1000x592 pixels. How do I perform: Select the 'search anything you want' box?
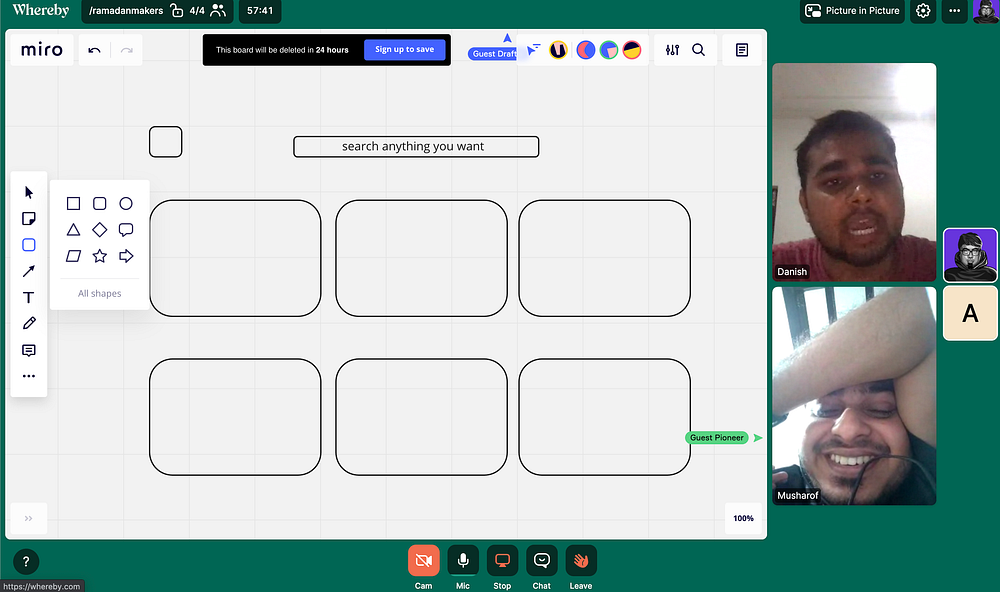click(416, 147)
